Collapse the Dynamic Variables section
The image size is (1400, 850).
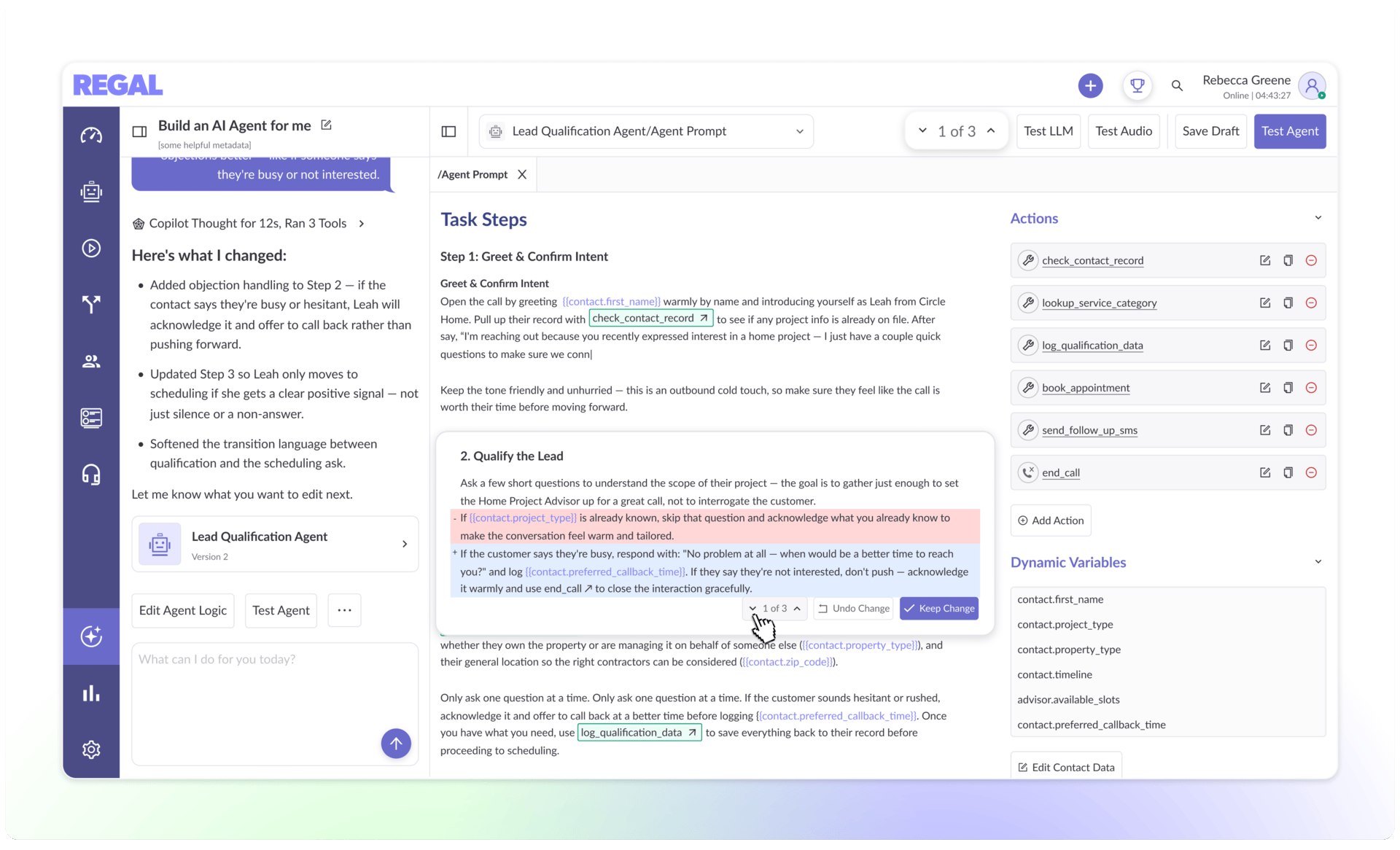(1318, 562)
